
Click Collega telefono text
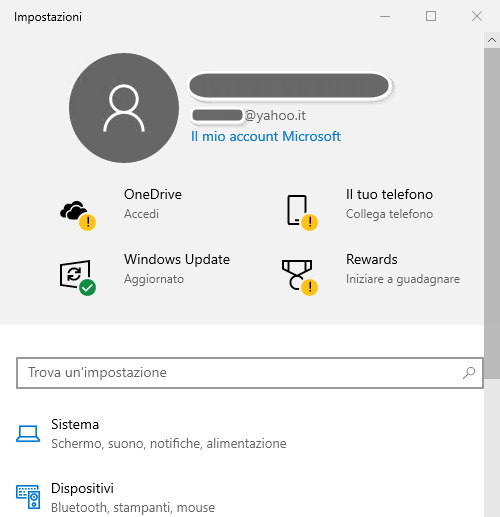pyautogui.click(x=389, y=214)
